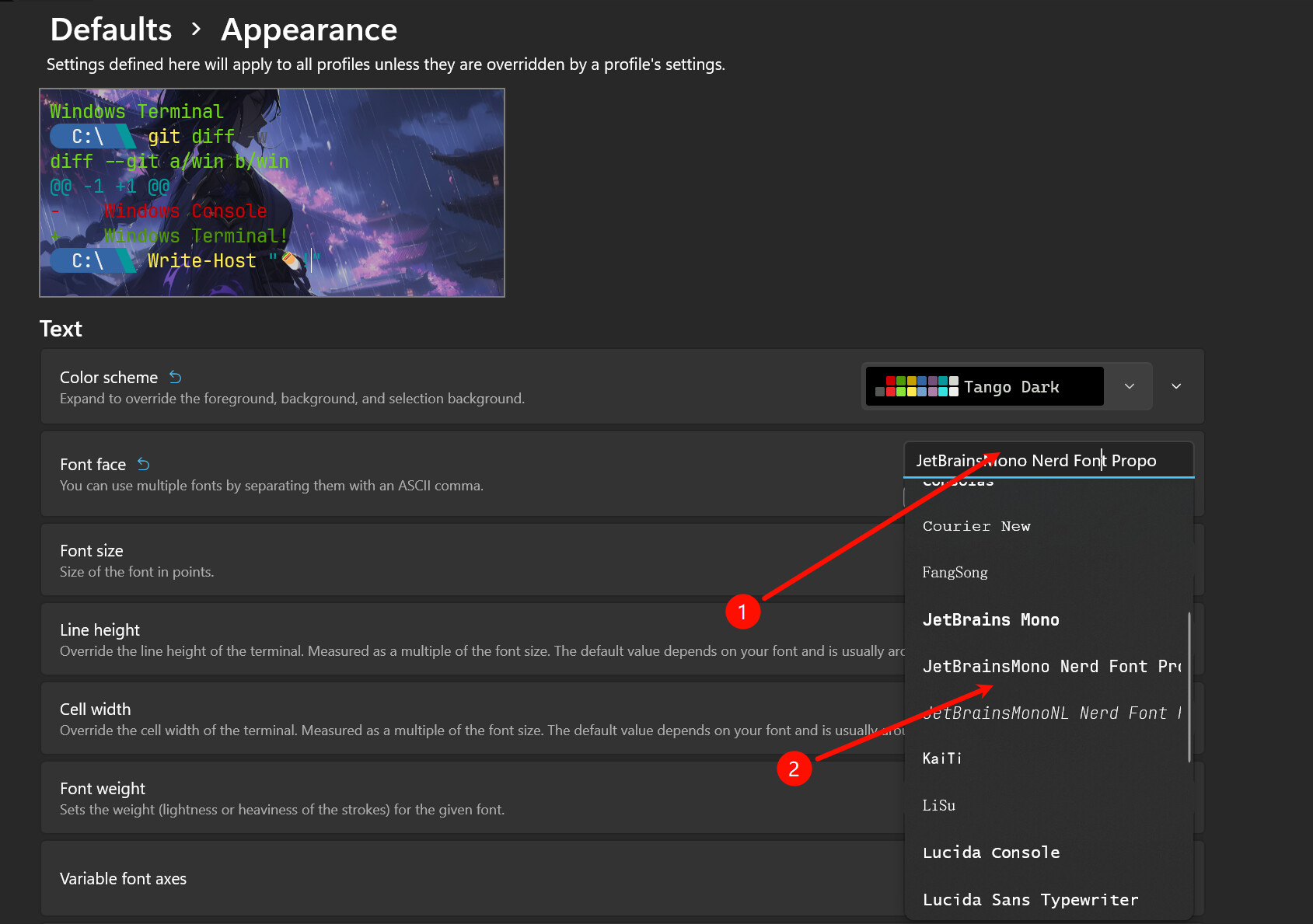The width and height of the screenshot is (1313, 924).
Task: Click the font list scrollbar thumb
Action: [1189, 687]
